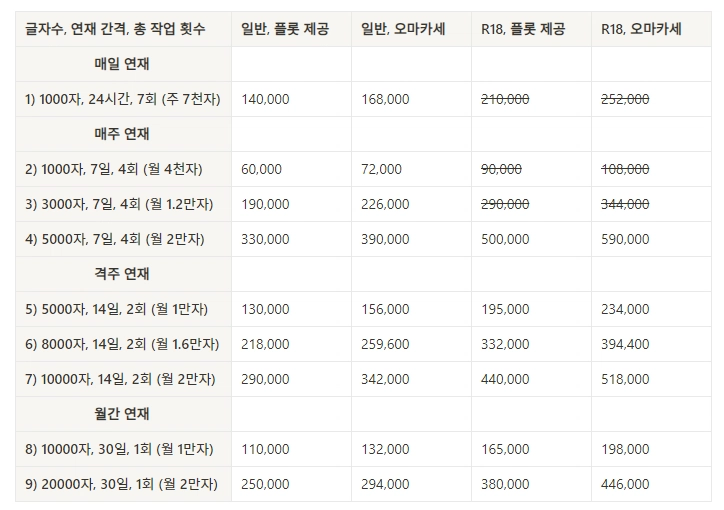724x510 pixels.
Task: Click row '9) 20000자, 30일, 1회' label
Action: click(x=120, y=484)
